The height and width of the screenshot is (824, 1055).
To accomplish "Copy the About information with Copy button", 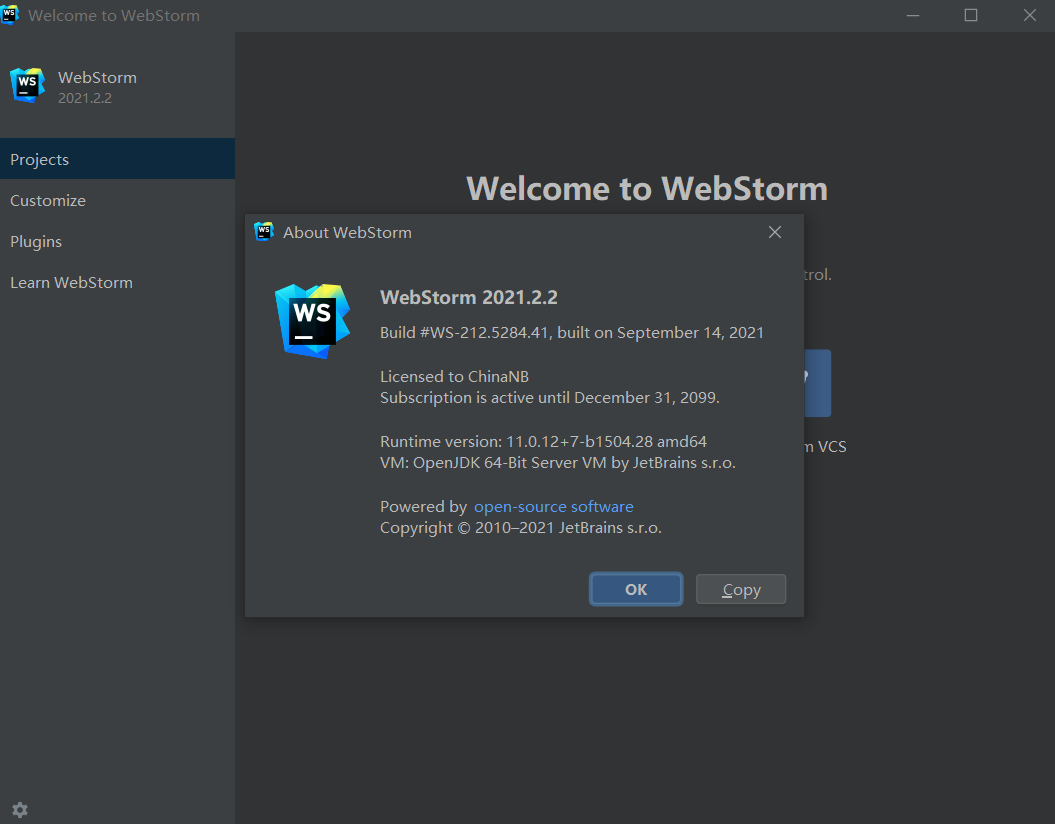I will [x=741, y=589].
